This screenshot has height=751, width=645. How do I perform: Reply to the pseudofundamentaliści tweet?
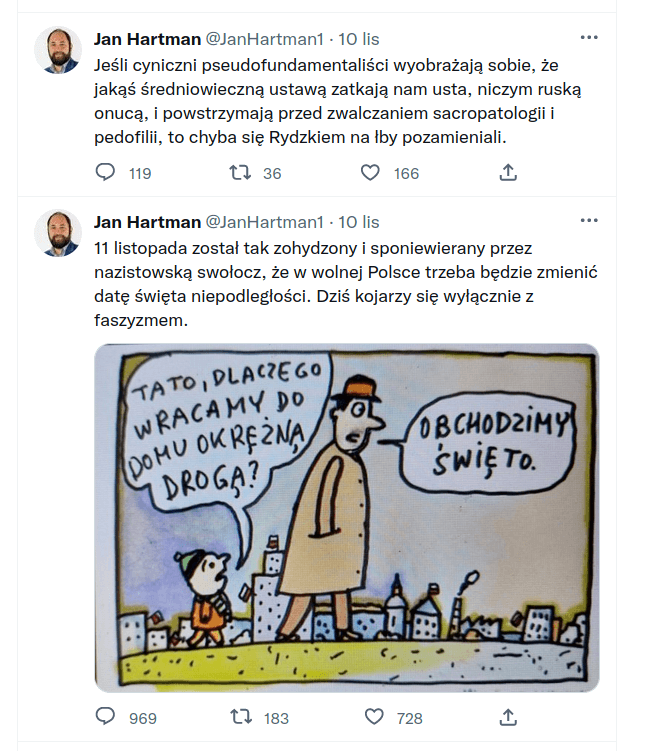(x=105, y=172)
